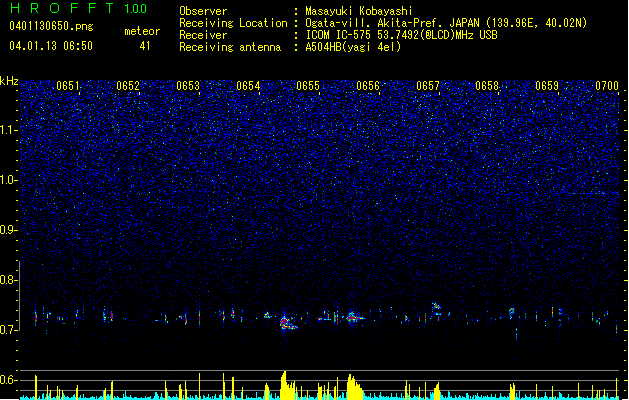Click the 0655 time marker
This screenshot has height=400, width=629.
pyautogui.click(x=308, y=86)
